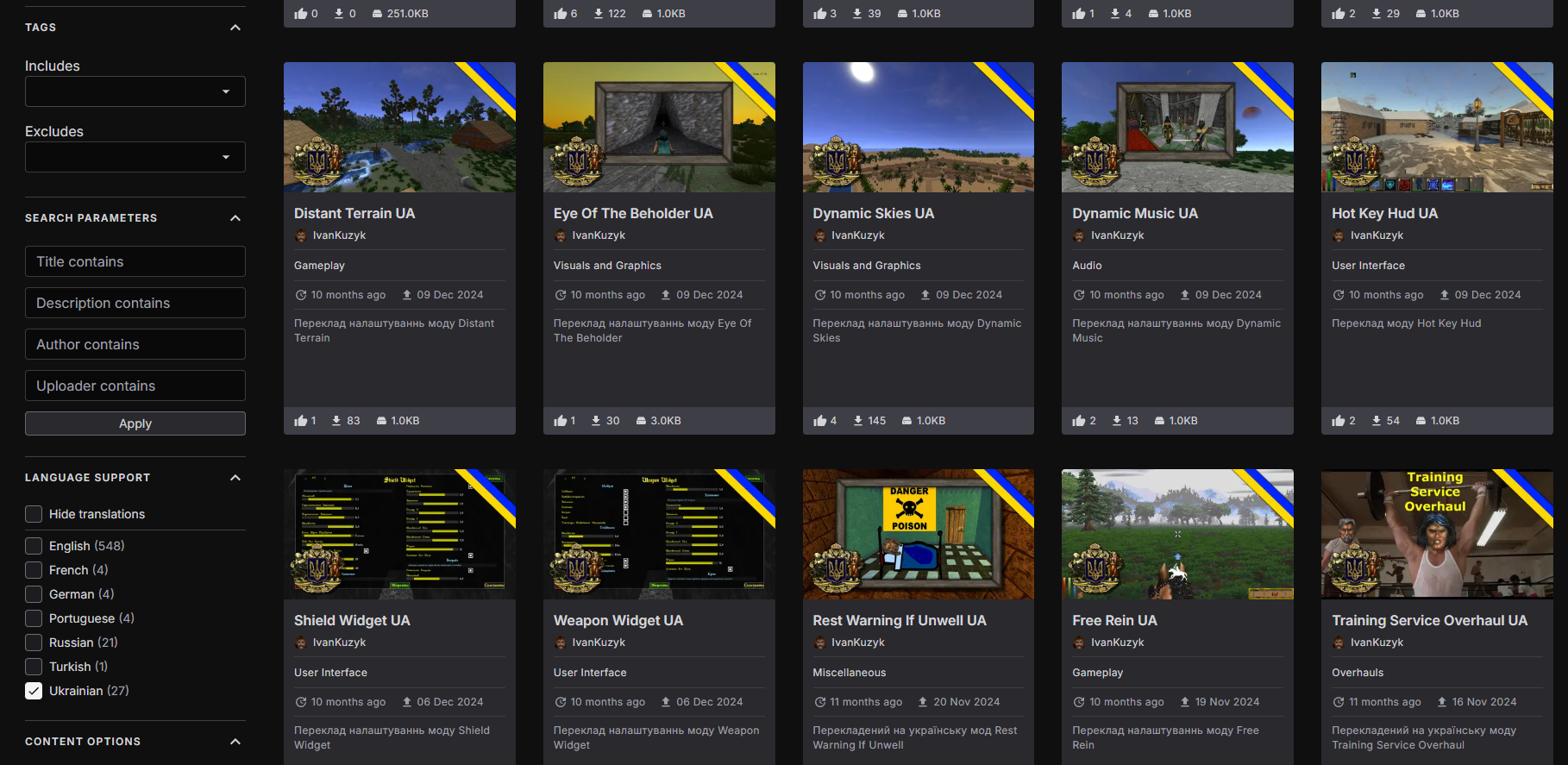Screen dimensions: 1568x765
Task: Select the Russian language checkbox
Action: pos(34,643)
